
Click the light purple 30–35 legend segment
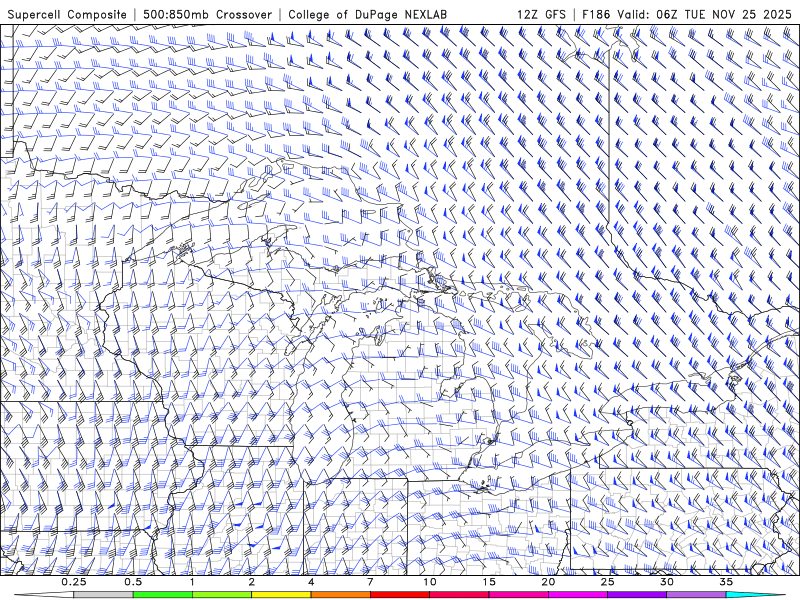pyautogui.click(x=696, y=595)
